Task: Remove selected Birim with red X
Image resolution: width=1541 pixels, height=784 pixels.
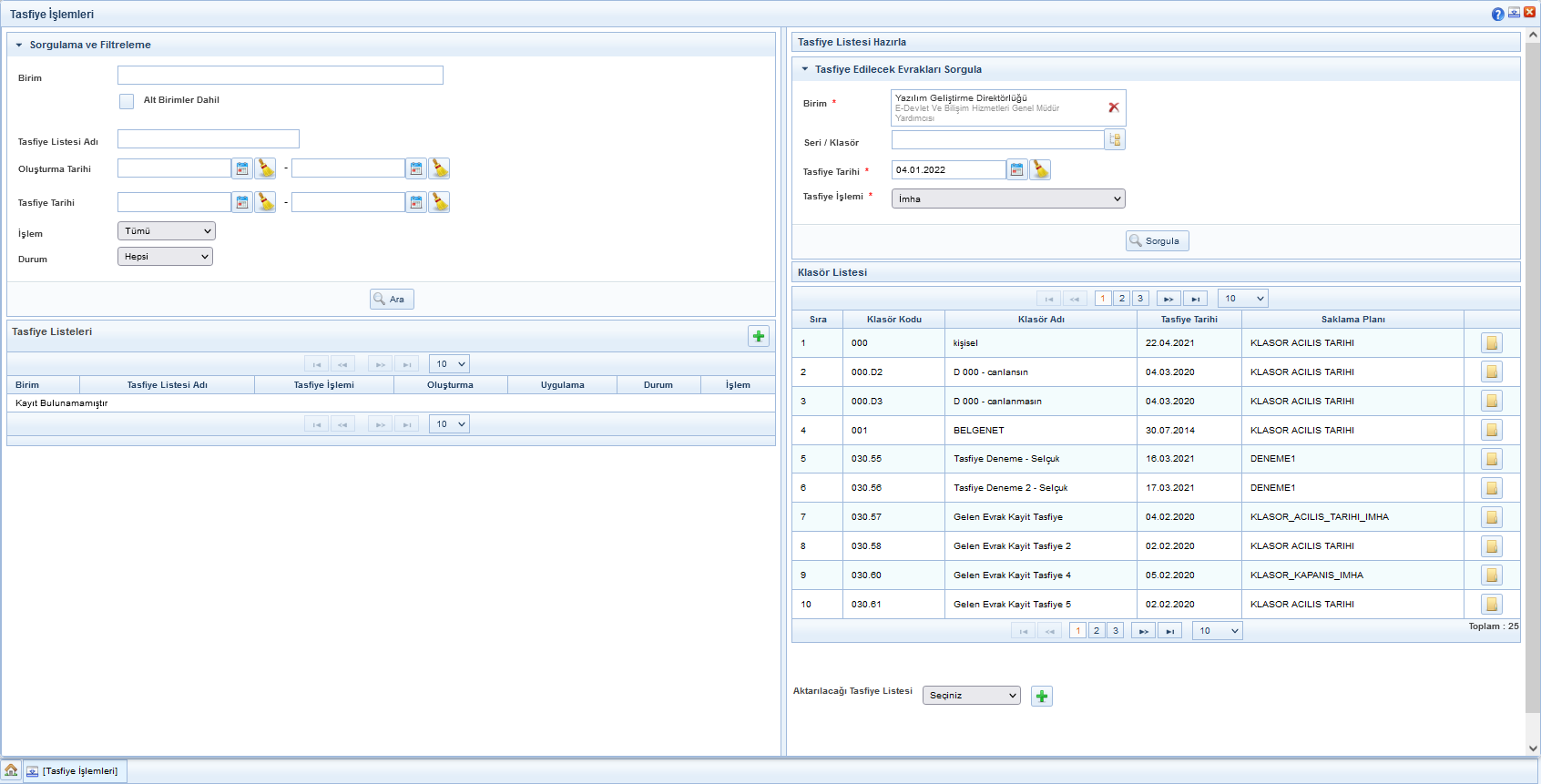Action: [1113, 107]
